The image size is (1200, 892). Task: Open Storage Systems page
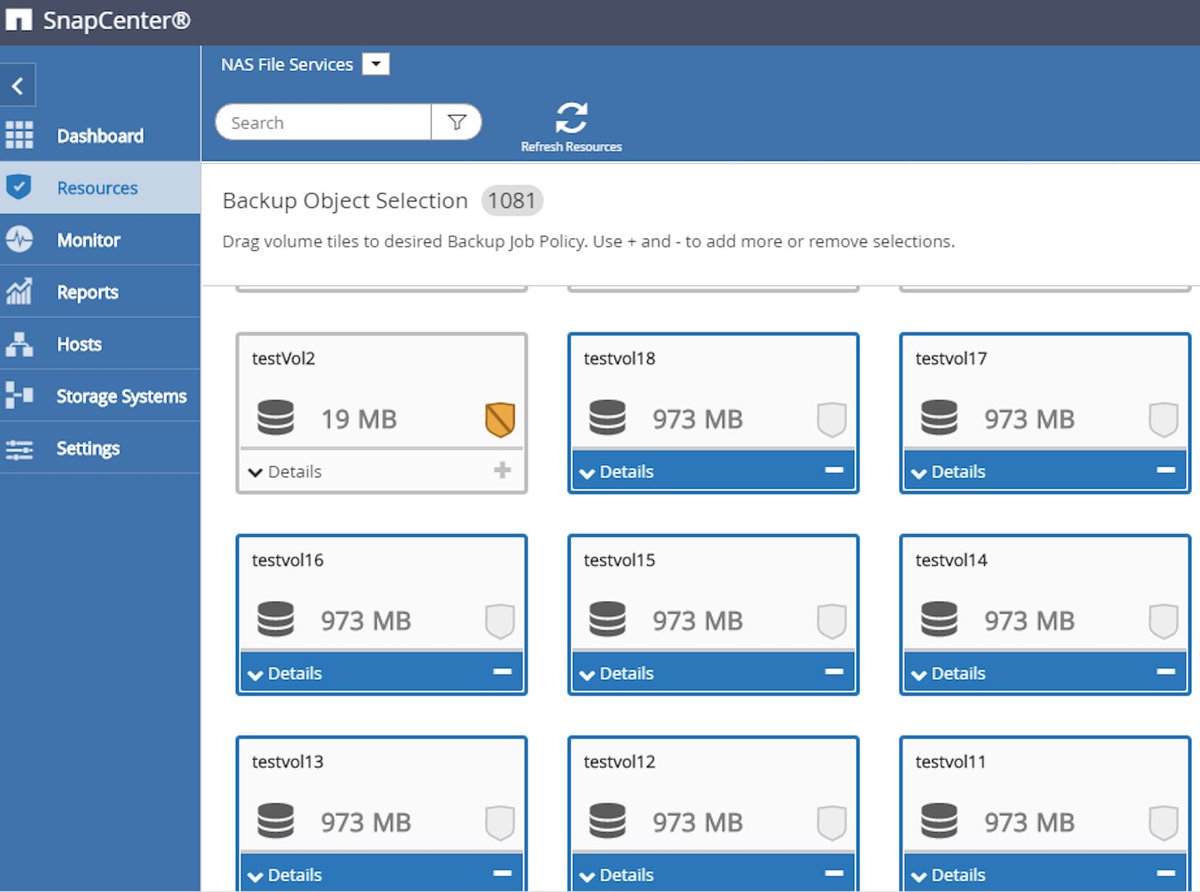[x=100, y=396]
